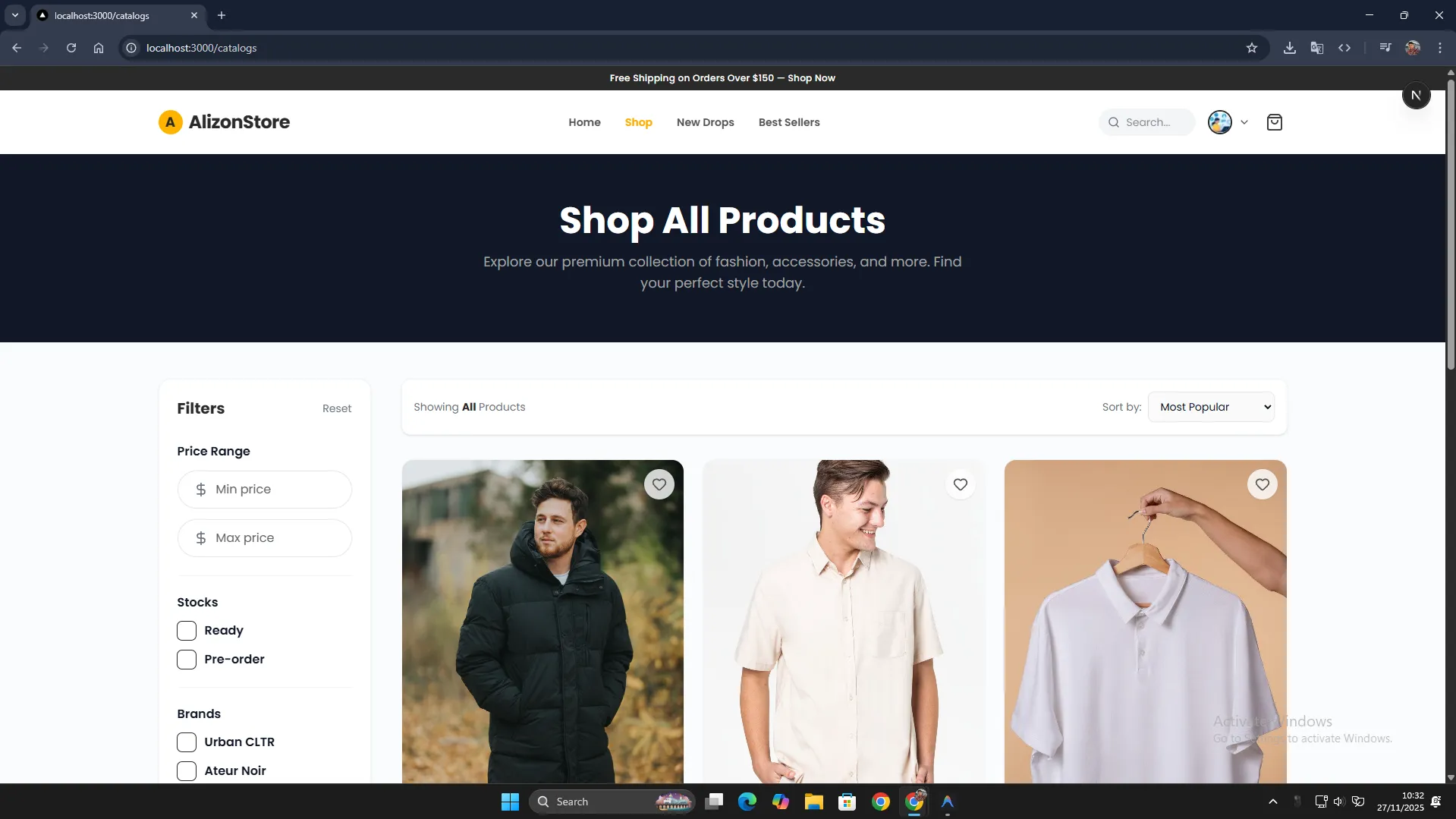
Task: Open the browser tab search dropdown
Action: point(14,15)
